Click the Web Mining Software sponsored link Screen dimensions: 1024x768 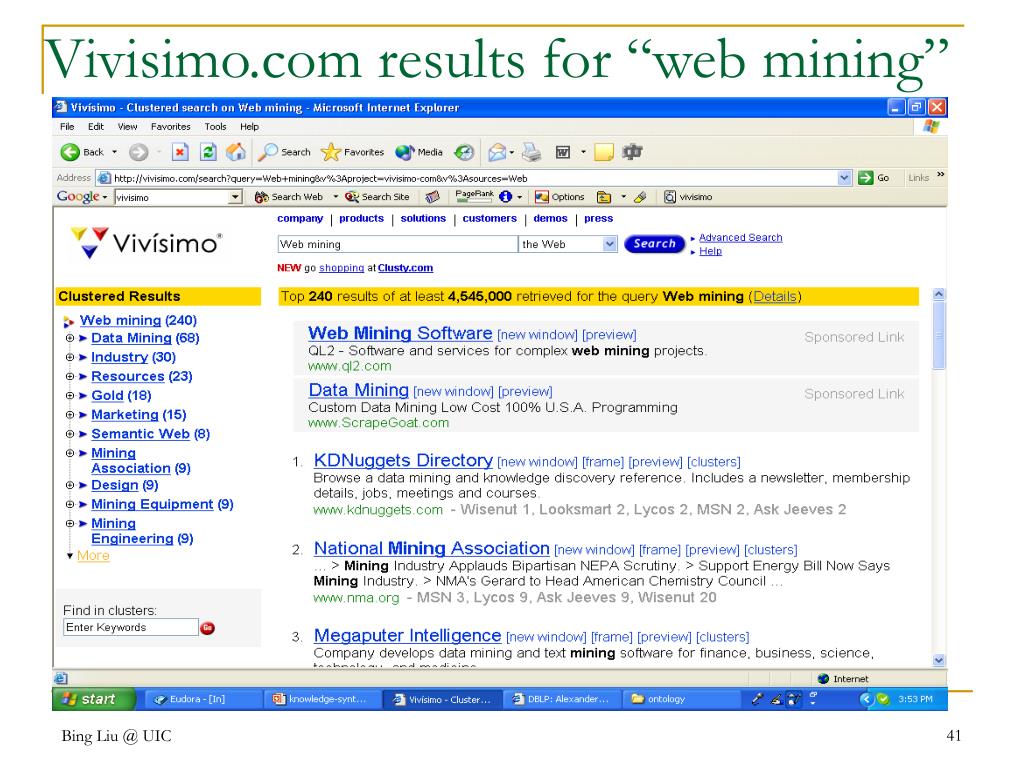point(400,333)
